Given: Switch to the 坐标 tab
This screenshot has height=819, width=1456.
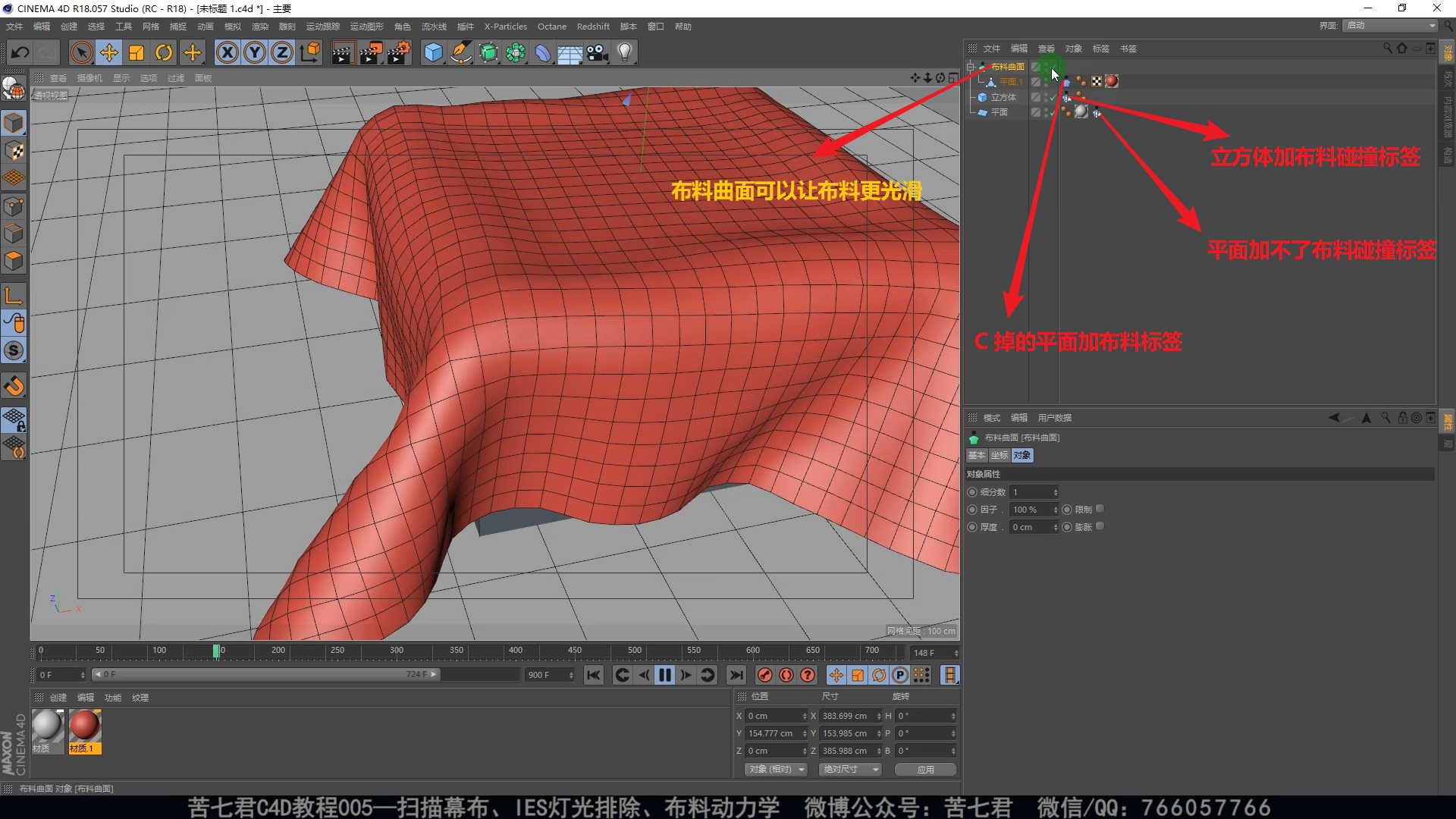Looking at the screenshot, I should point(999,455).
